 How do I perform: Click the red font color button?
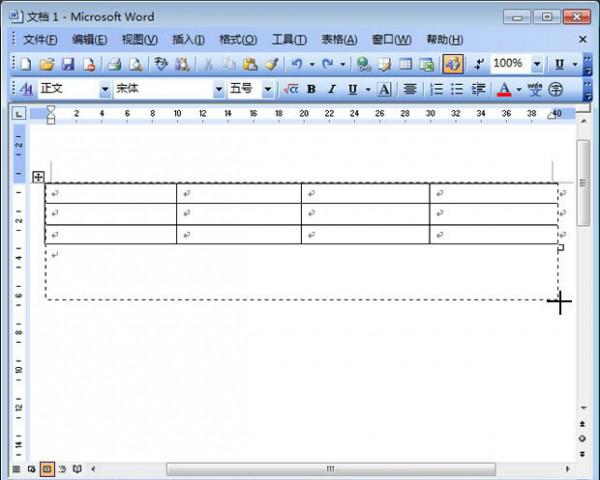503,89
